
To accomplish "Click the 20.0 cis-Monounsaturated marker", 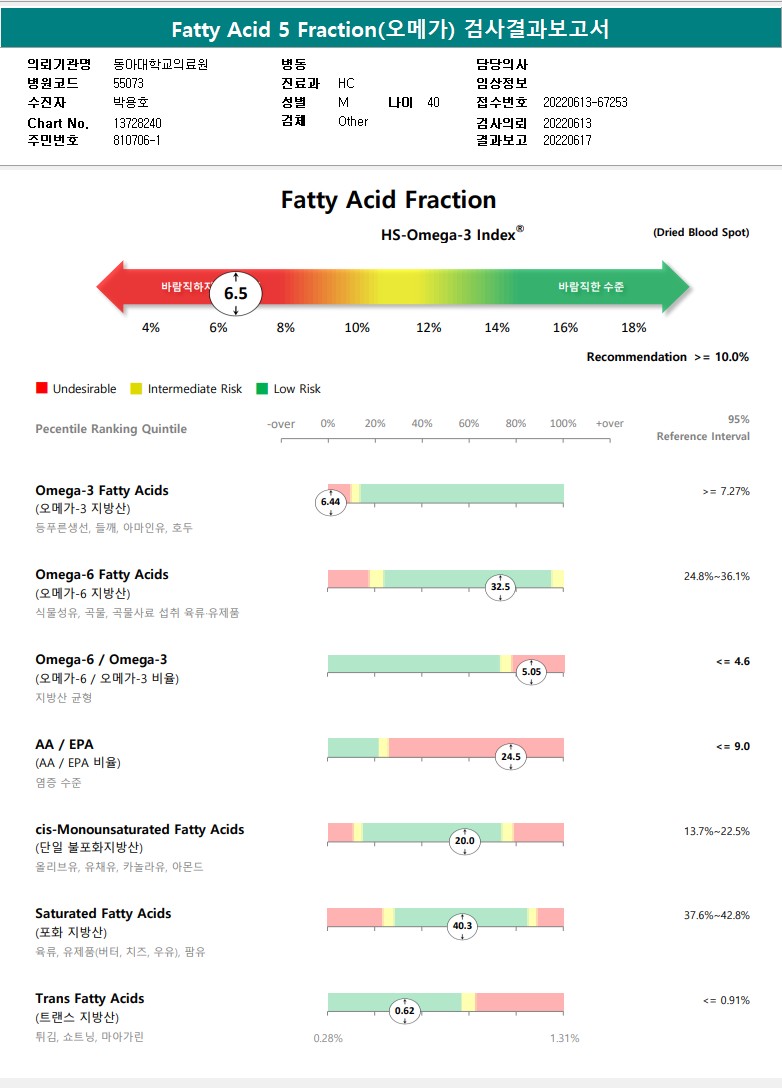I will click(x=464, y=842).
